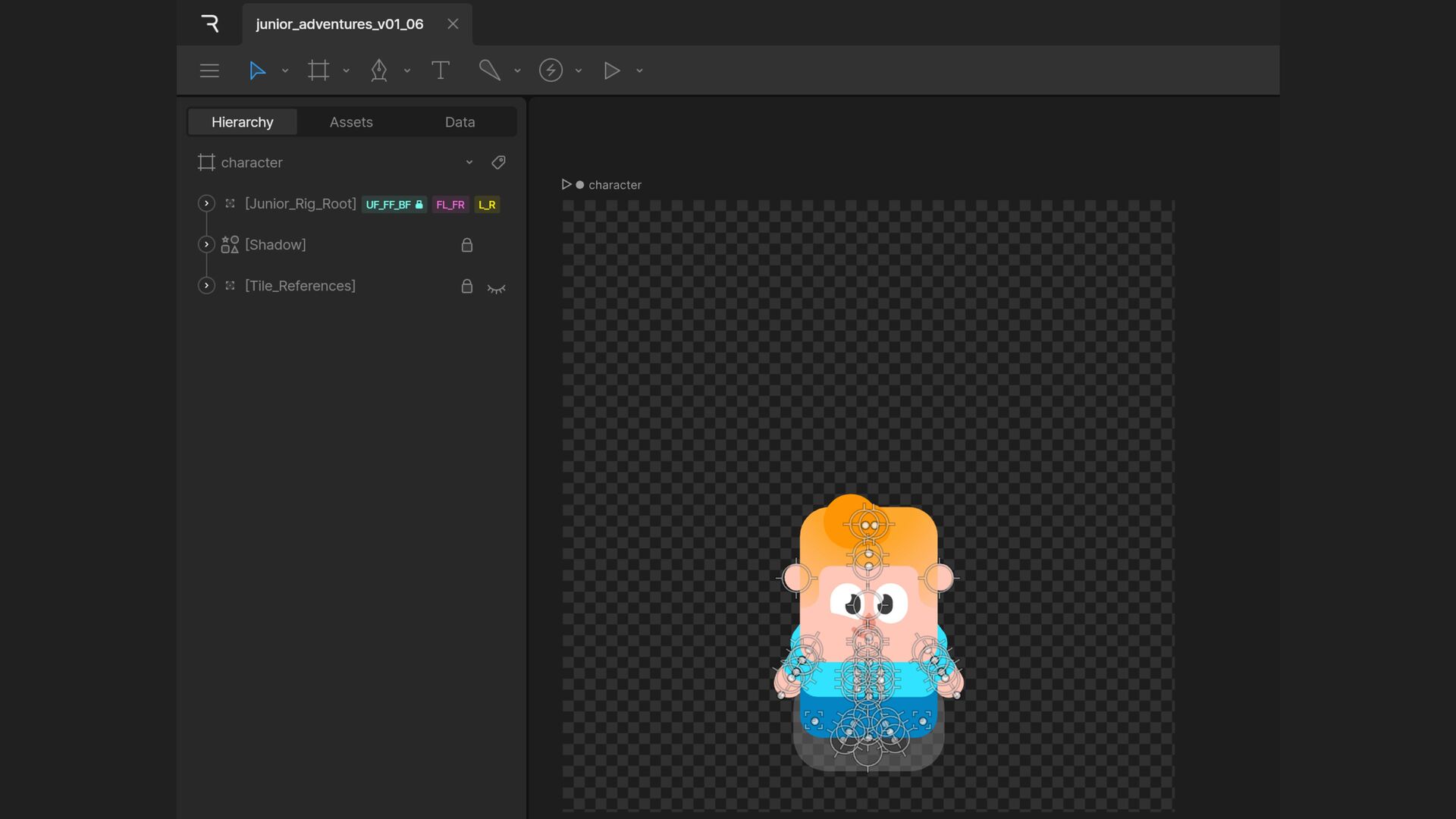Screen dimensions: 1456x819
Task: Select the Pen tool
Action: 379,71
